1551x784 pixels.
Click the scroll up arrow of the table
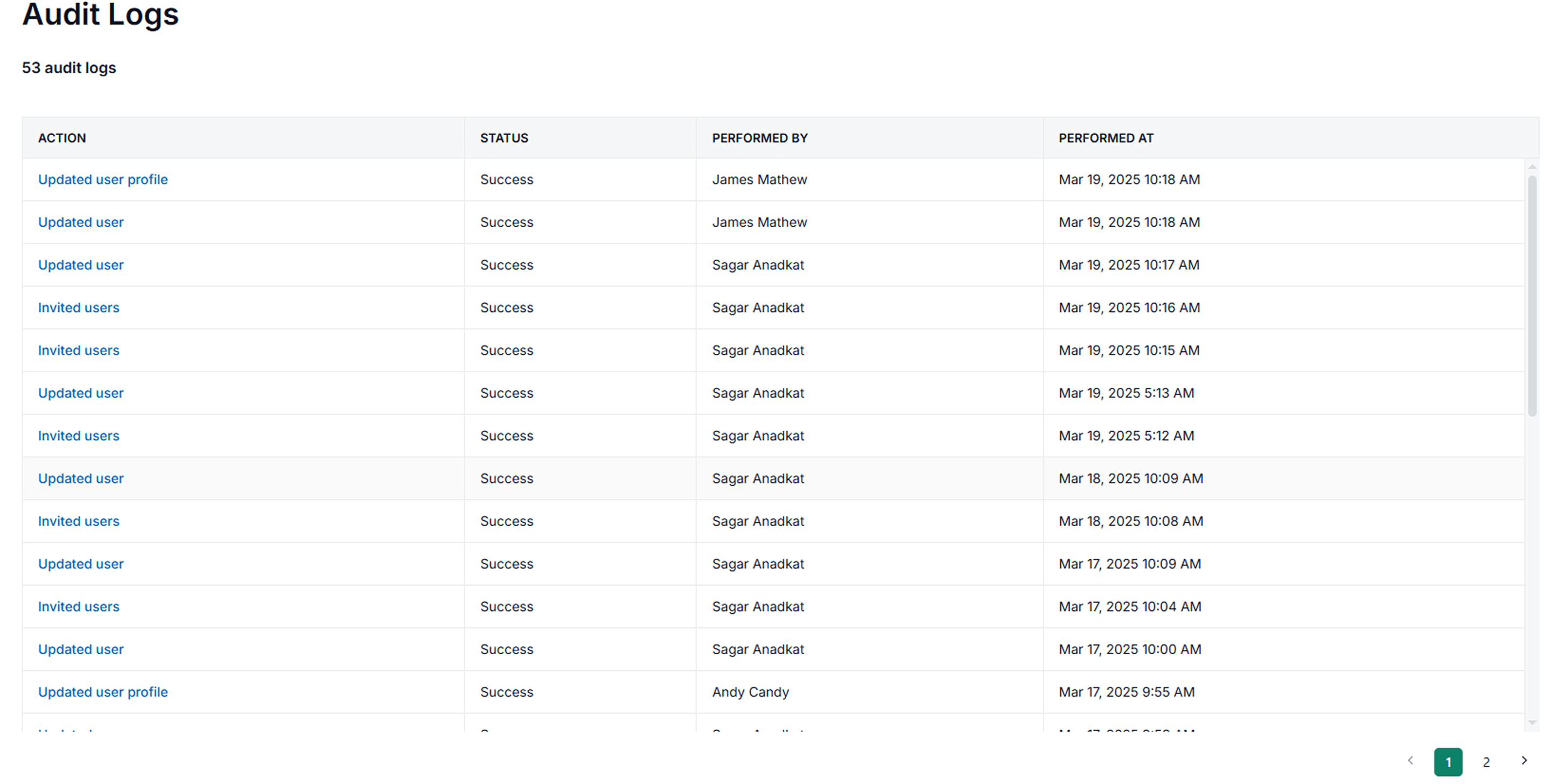(1532, 167)
